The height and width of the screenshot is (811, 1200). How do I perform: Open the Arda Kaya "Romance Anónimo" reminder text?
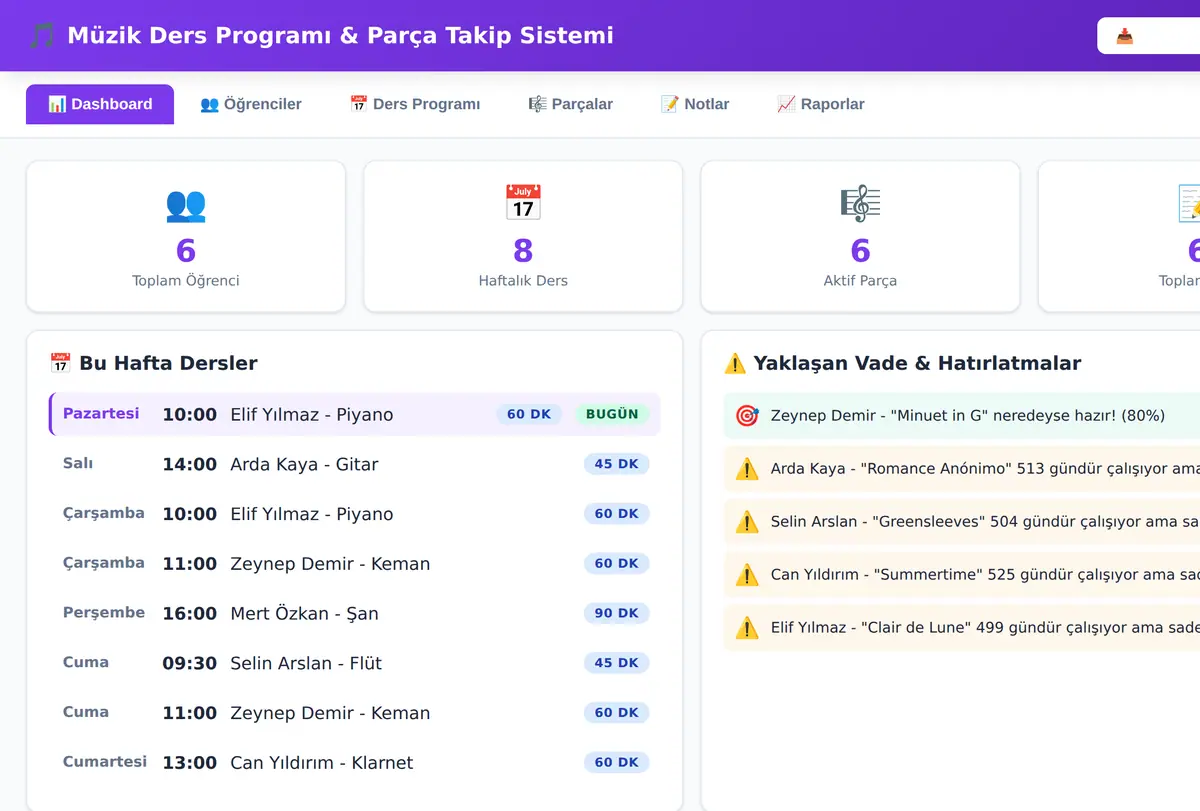coord(985,468)
